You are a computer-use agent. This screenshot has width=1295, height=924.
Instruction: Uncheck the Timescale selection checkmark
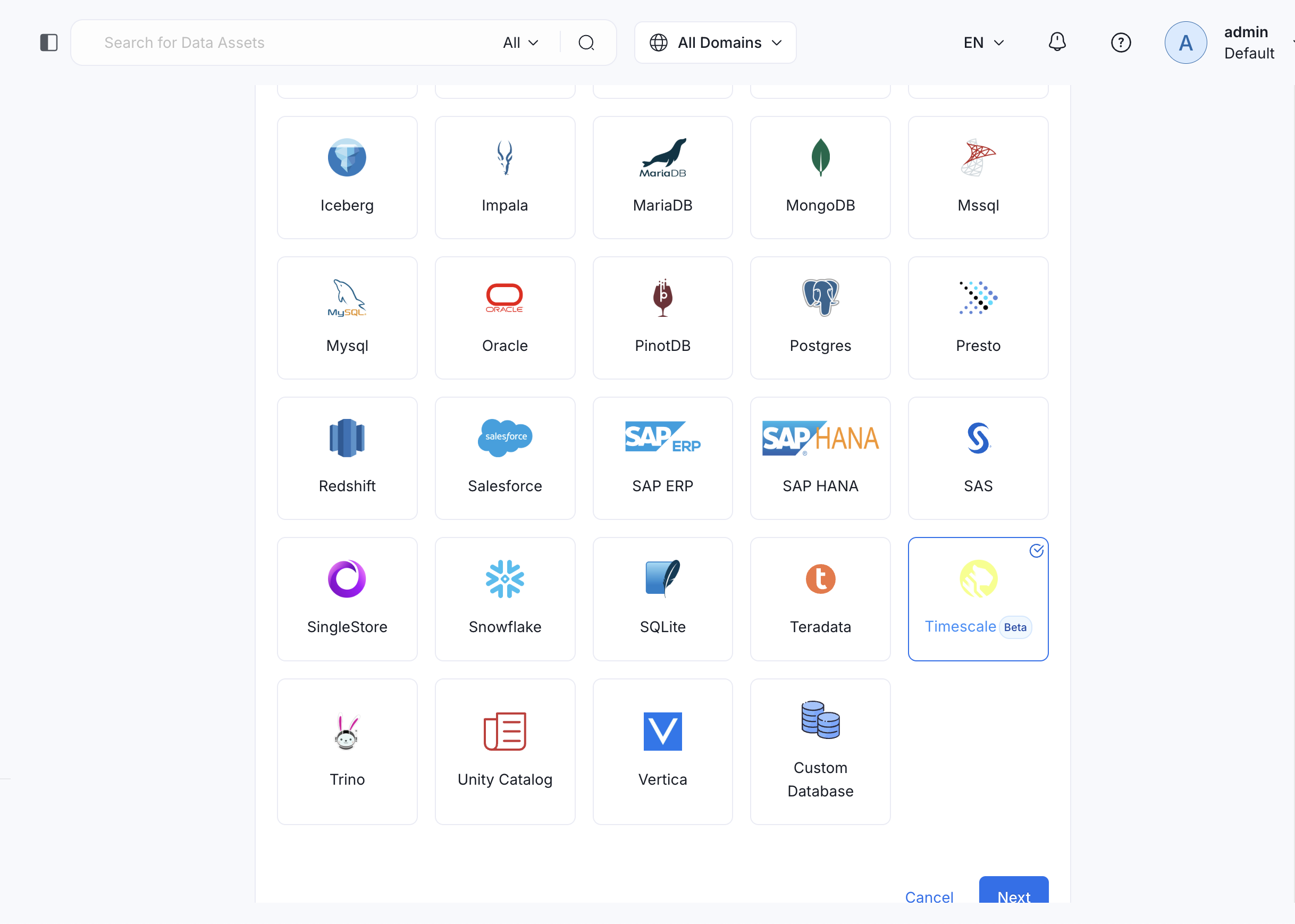1036,551
